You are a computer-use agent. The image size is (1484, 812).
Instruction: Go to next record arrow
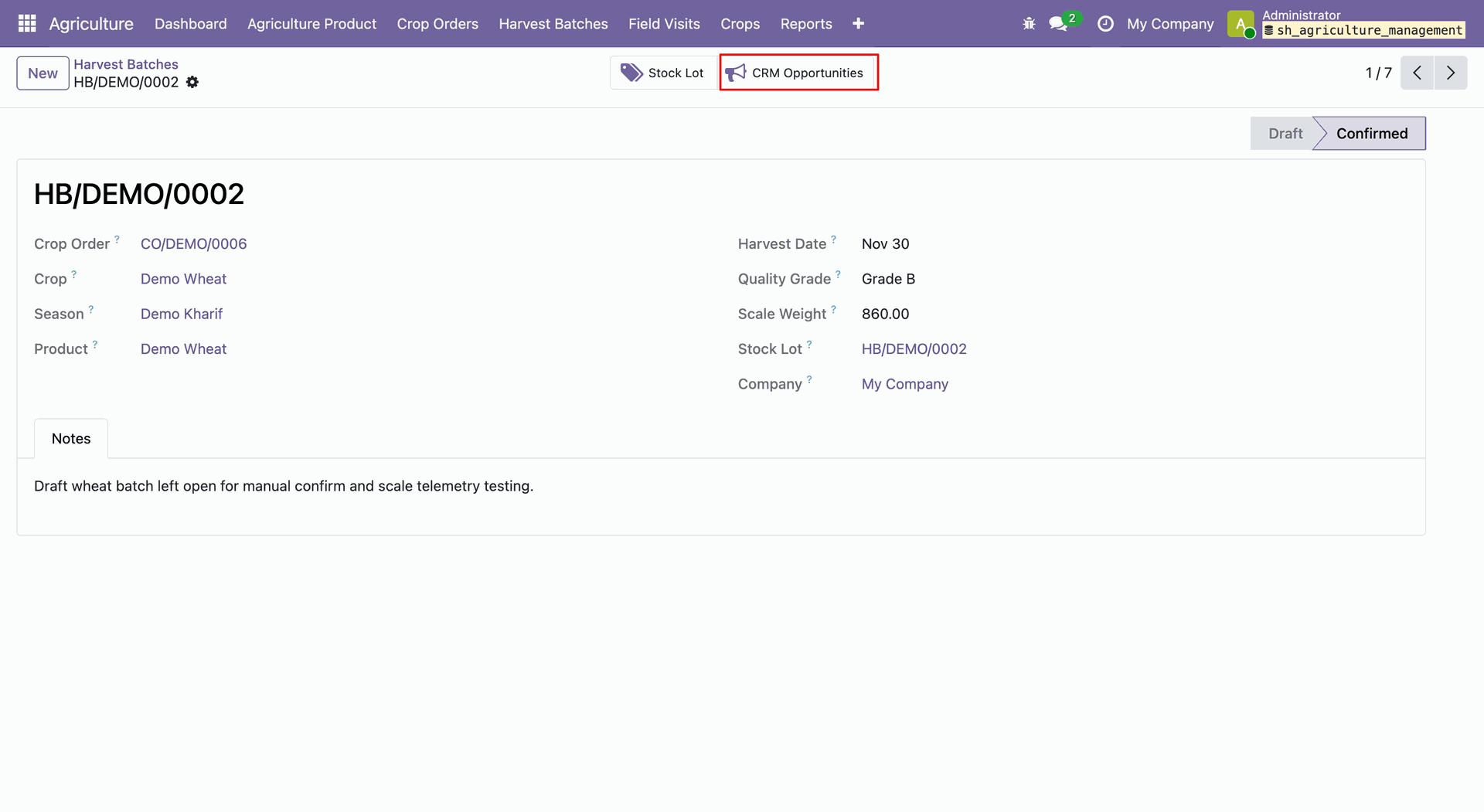1451,73
